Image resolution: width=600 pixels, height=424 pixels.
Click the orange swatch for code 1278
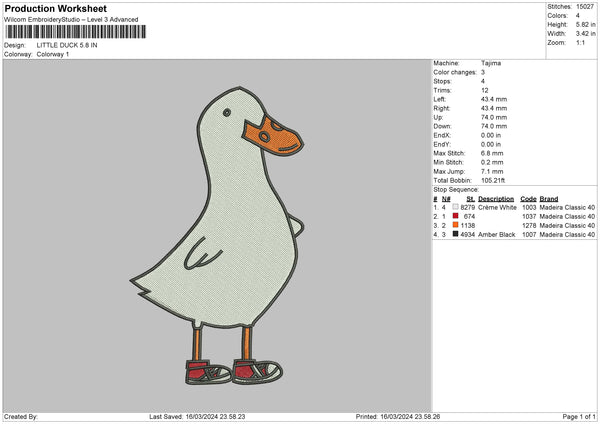(x=455, y=225)
